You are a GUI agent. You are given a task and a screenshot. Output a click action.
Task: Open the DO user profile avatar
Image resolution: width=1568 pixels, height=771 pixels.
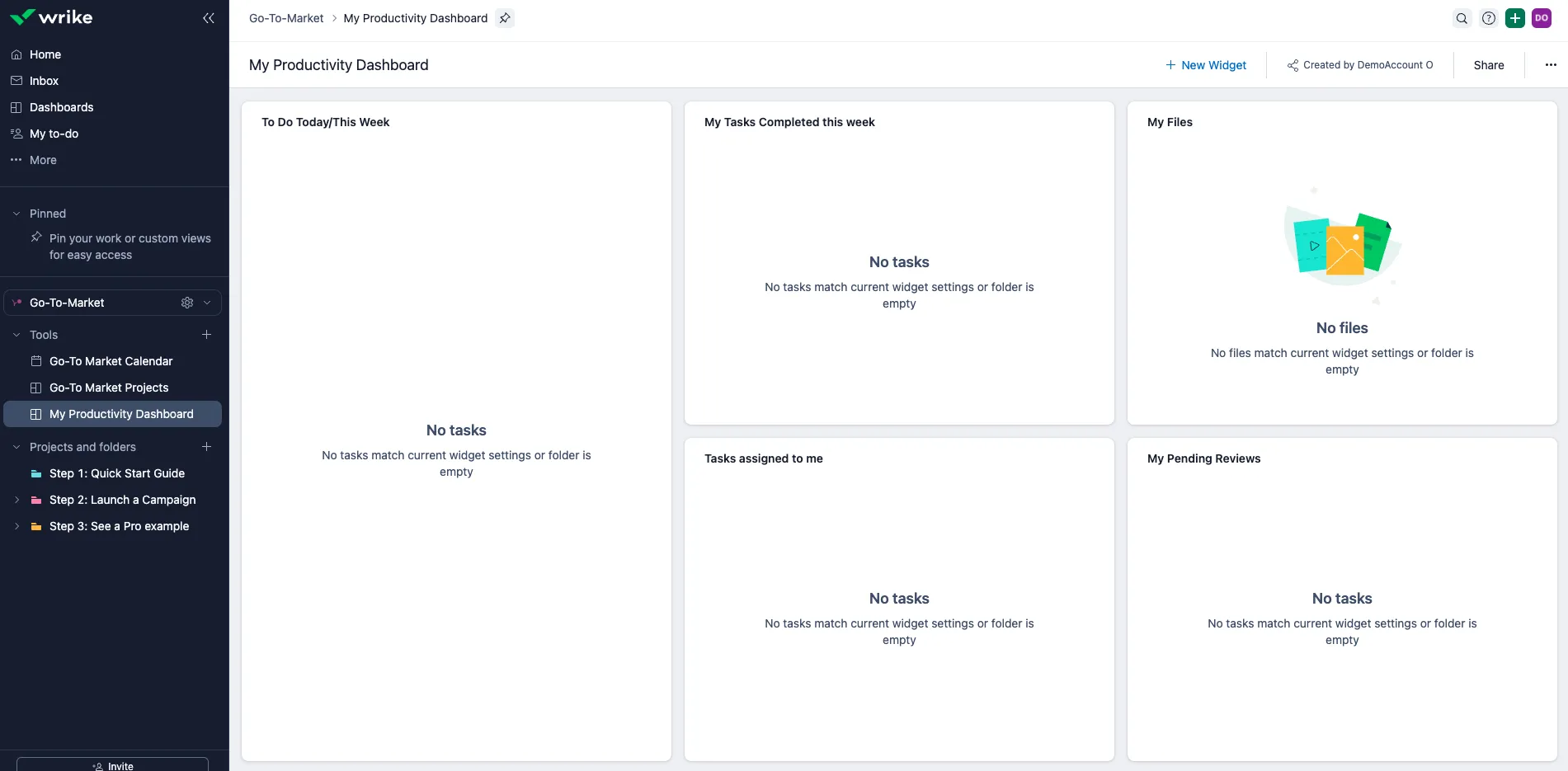1542,18
